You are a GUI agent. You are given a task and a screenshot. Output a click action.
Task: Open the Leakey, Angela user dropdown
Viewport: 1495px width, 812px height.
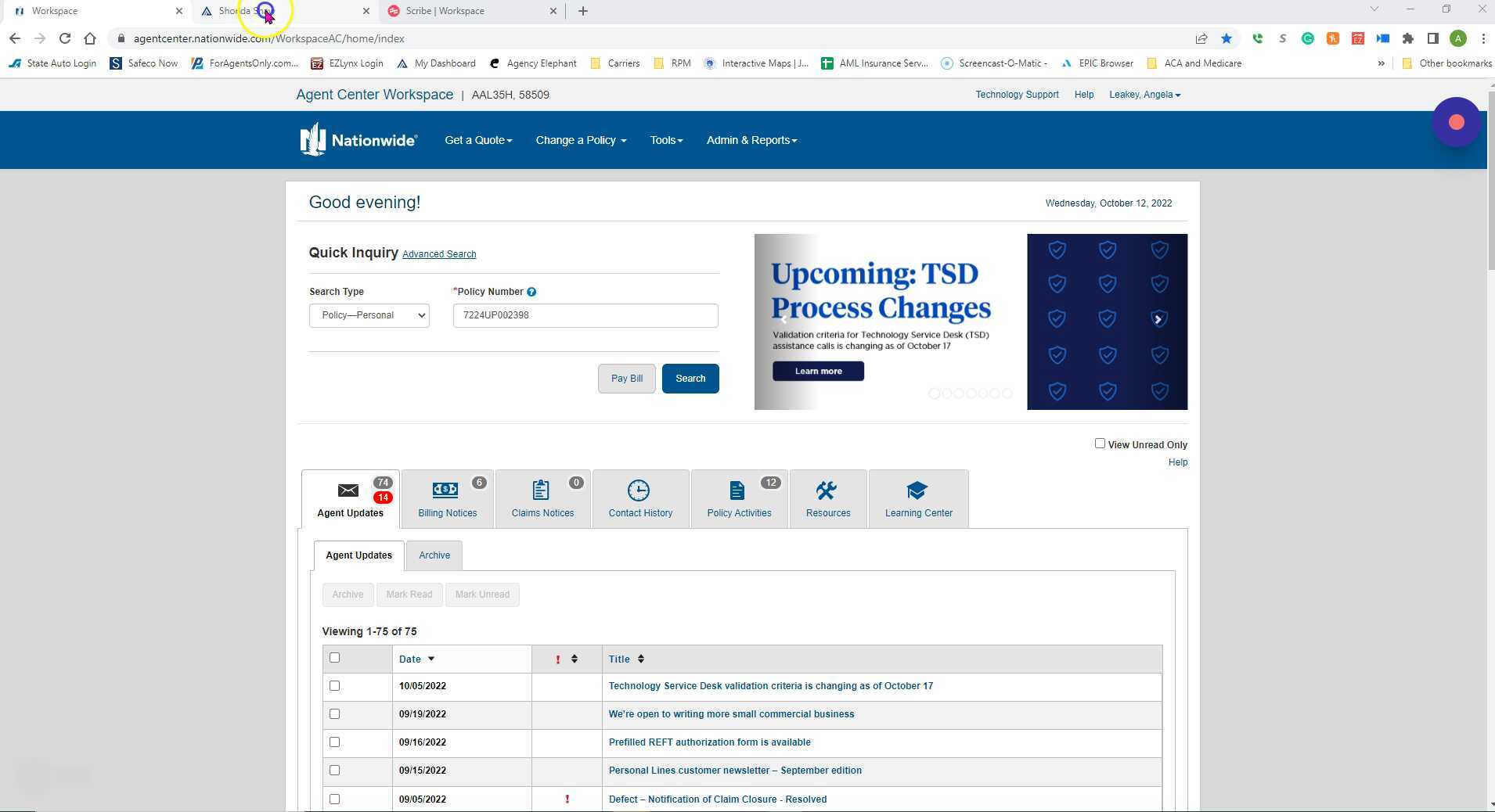1144,95
